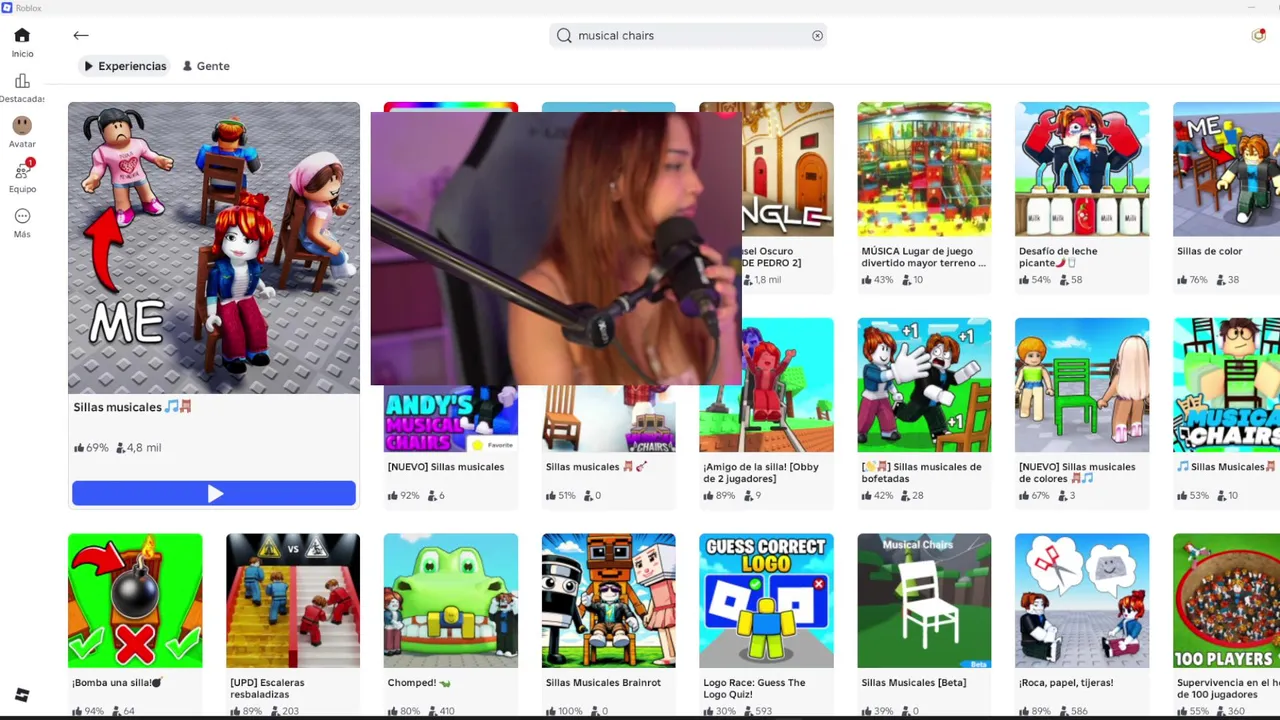Click the title 'MÚSICA Lugar de juego divertido'
1280x720 pixels.
[923, 257]
